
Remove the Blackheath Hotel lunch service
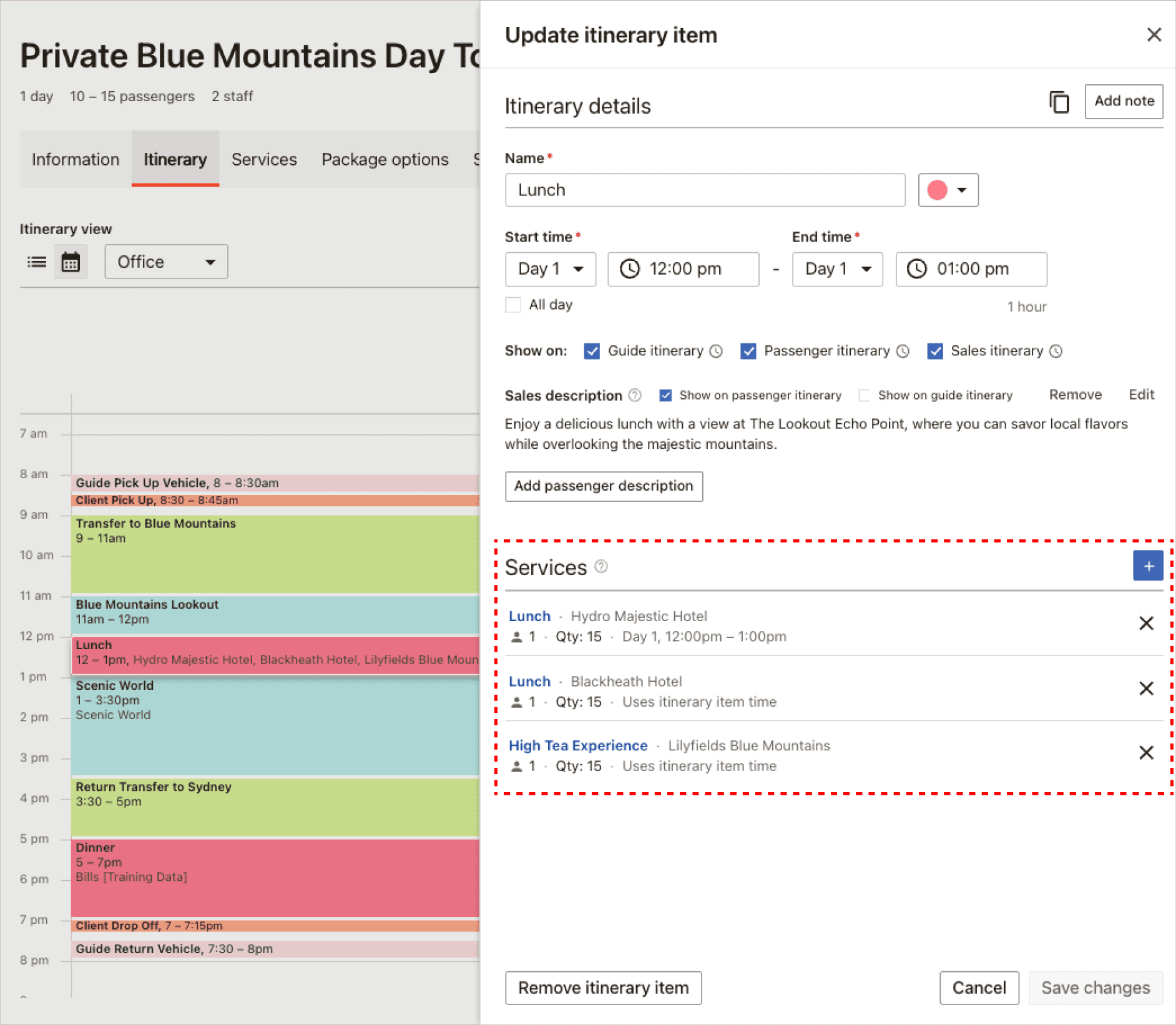pyautogui.click(x=1145, y=689)
